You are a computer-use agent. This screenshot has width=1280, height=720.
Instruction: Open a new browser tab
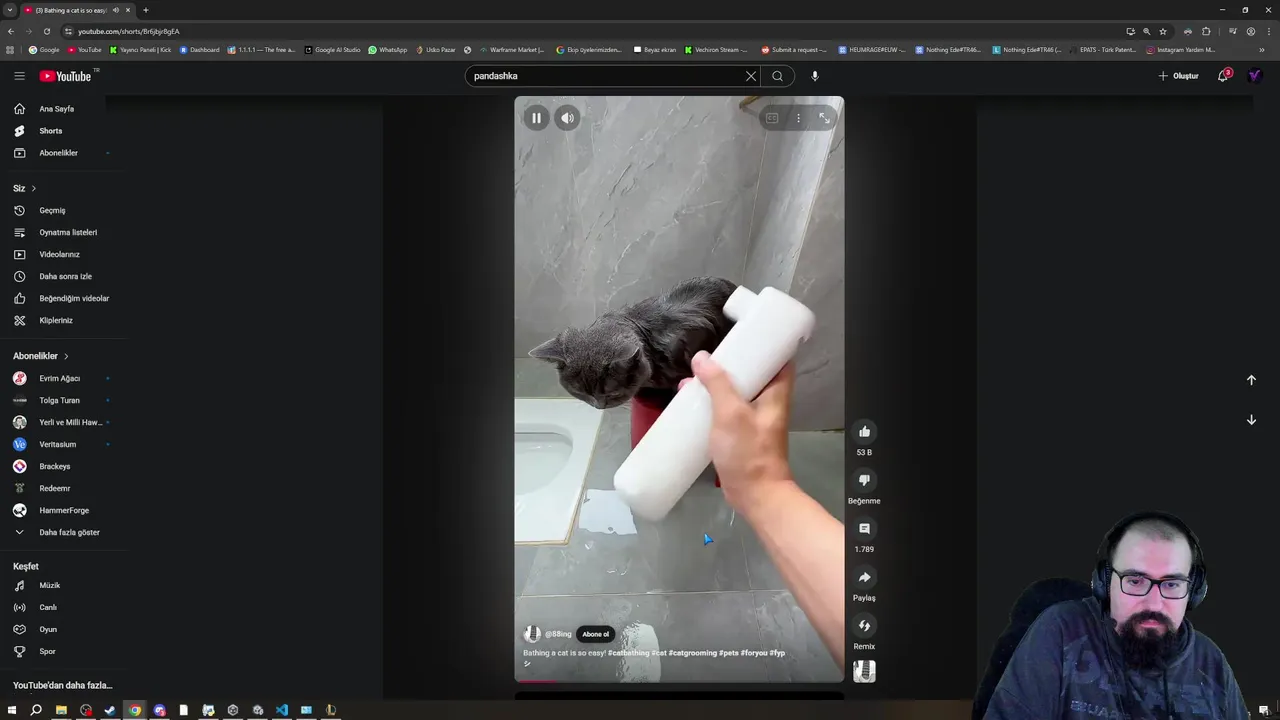pos(145,10)
